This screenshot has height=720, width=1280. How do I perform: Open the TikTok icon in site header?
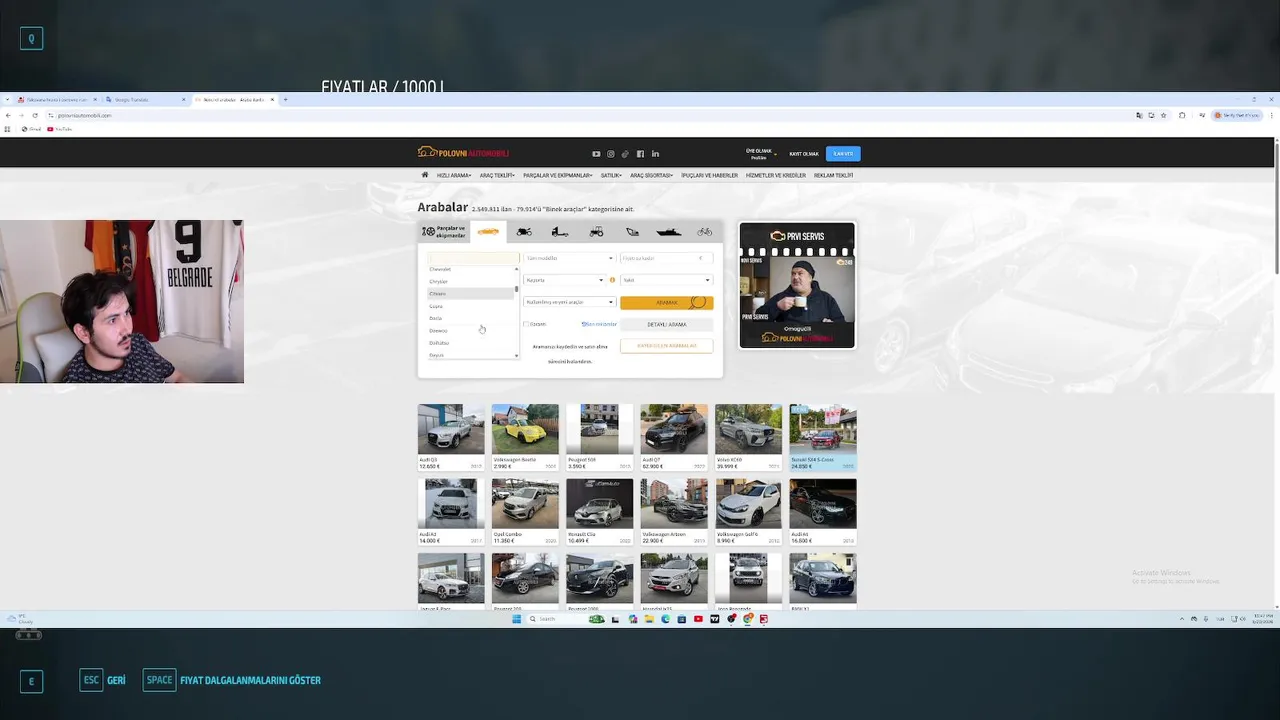click(x=626, y=154)
